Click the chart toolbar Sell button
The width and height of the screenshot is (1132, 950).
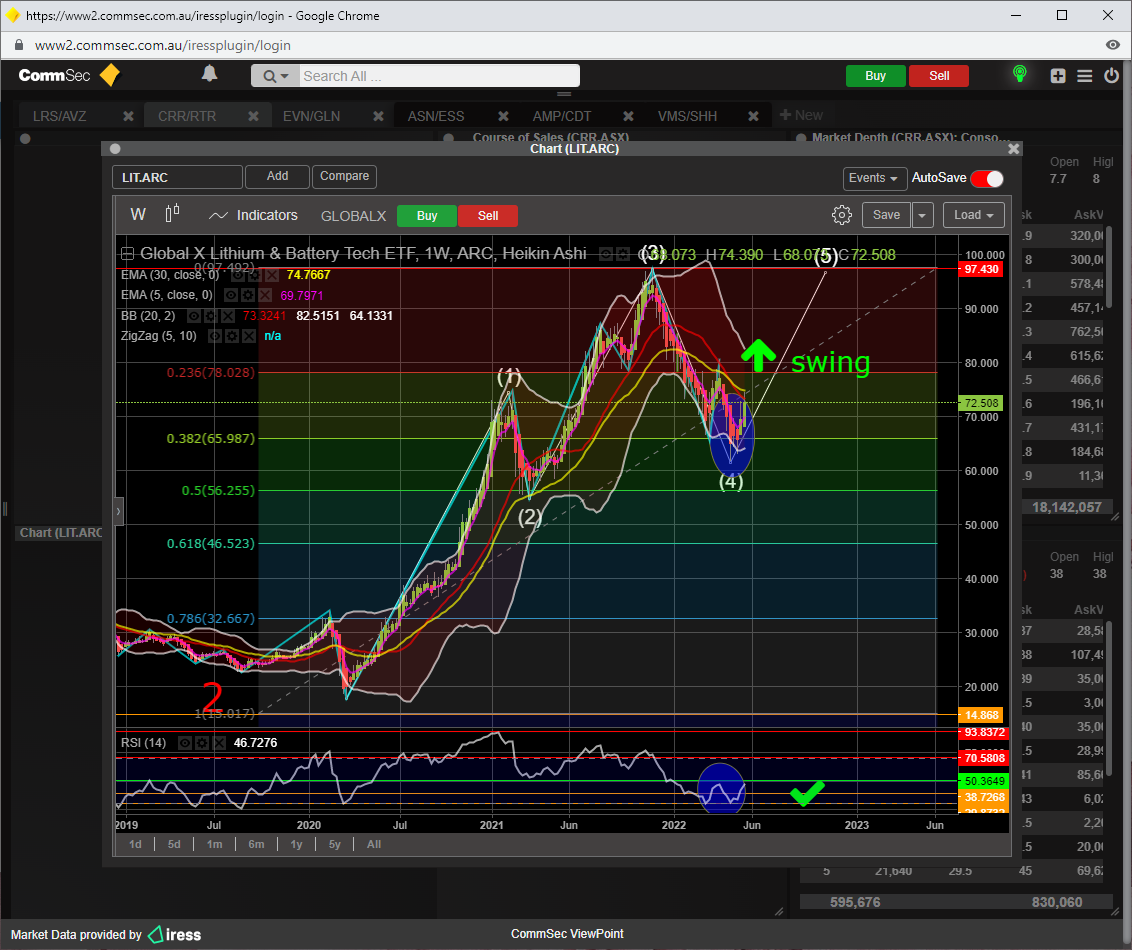click(488, 216)
